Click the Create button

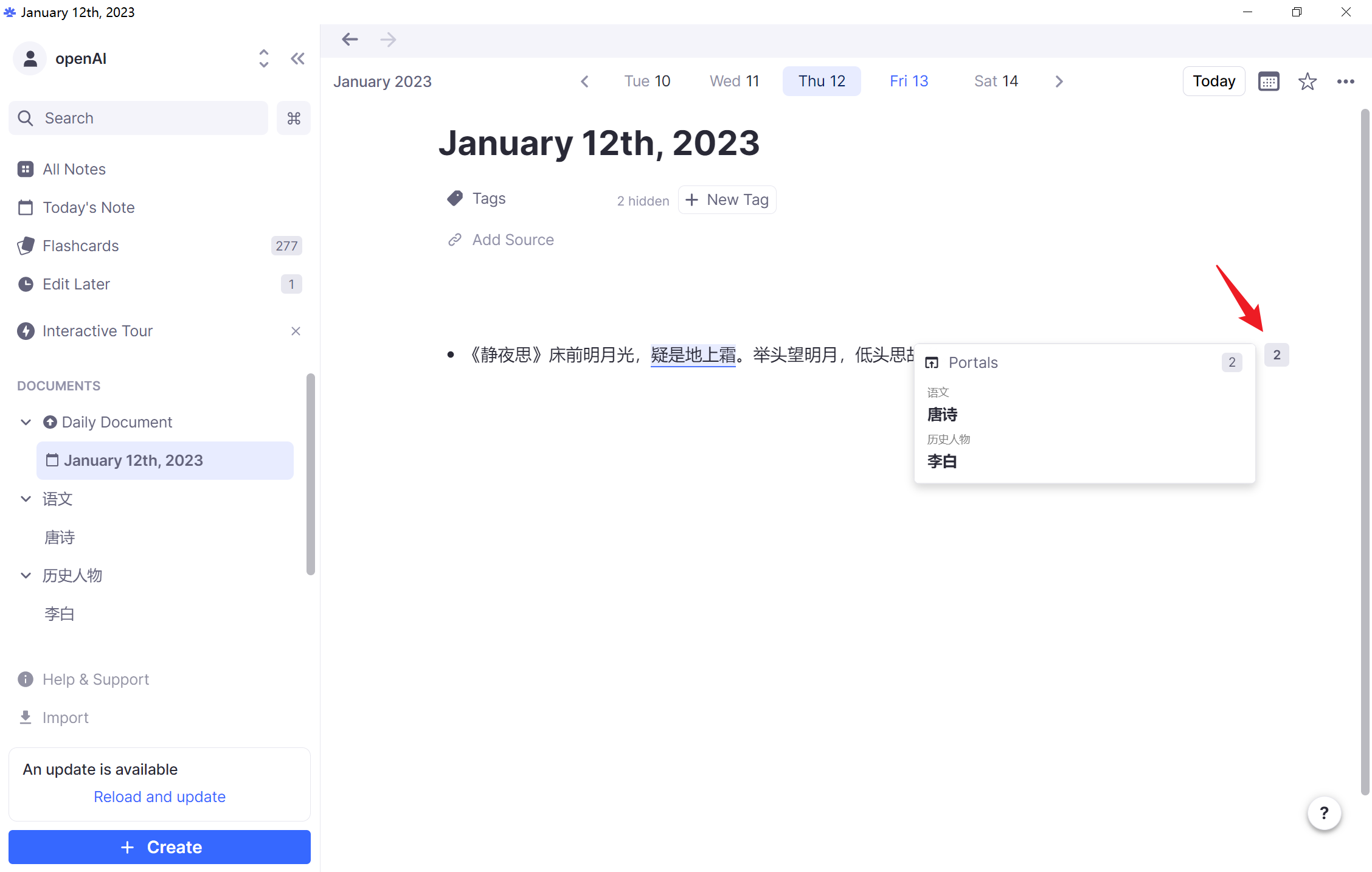159,846
